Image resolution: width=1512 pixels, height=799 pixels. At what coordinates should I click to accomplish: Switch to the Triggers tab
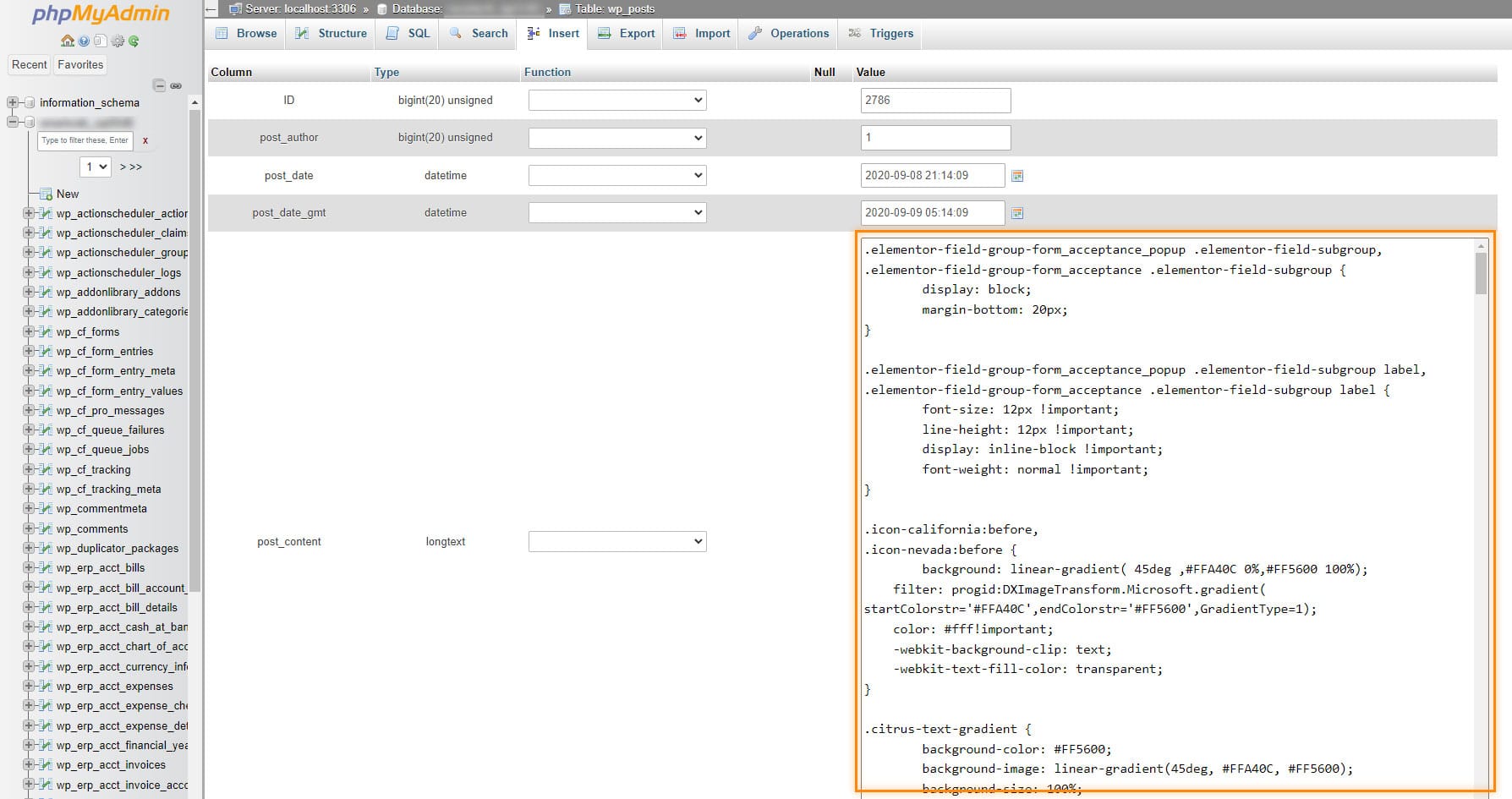[x=890, y=33]
